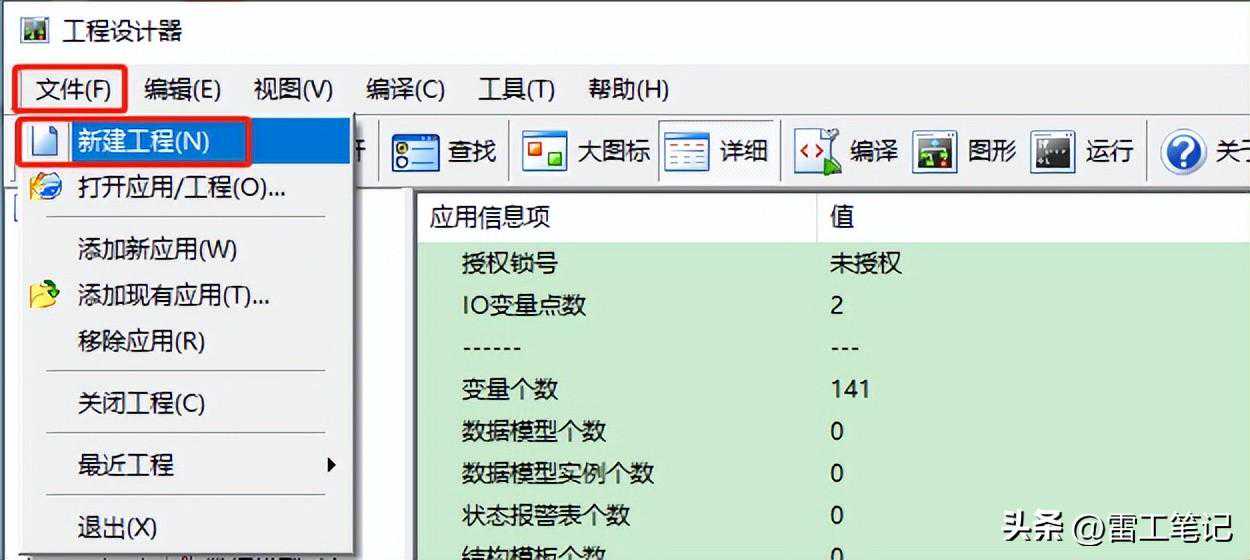1250x560 pixels.
Task: Select 关闭工程(C) menu entry
Action: tap(141, 403)
